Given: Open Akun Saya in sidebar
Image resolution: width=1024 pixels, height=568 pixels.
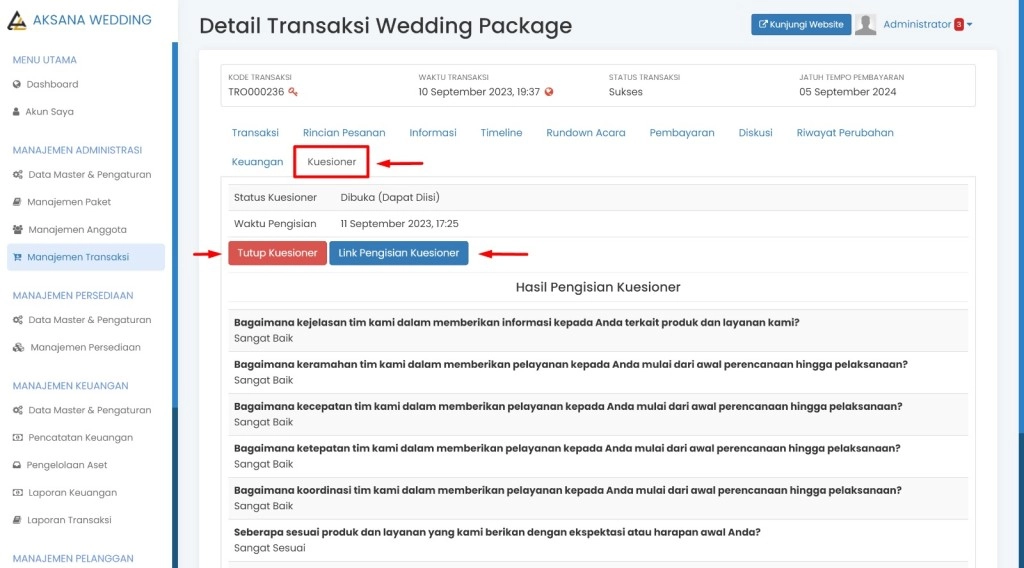Looking at the screenshot, I should (x=49, y=112).
